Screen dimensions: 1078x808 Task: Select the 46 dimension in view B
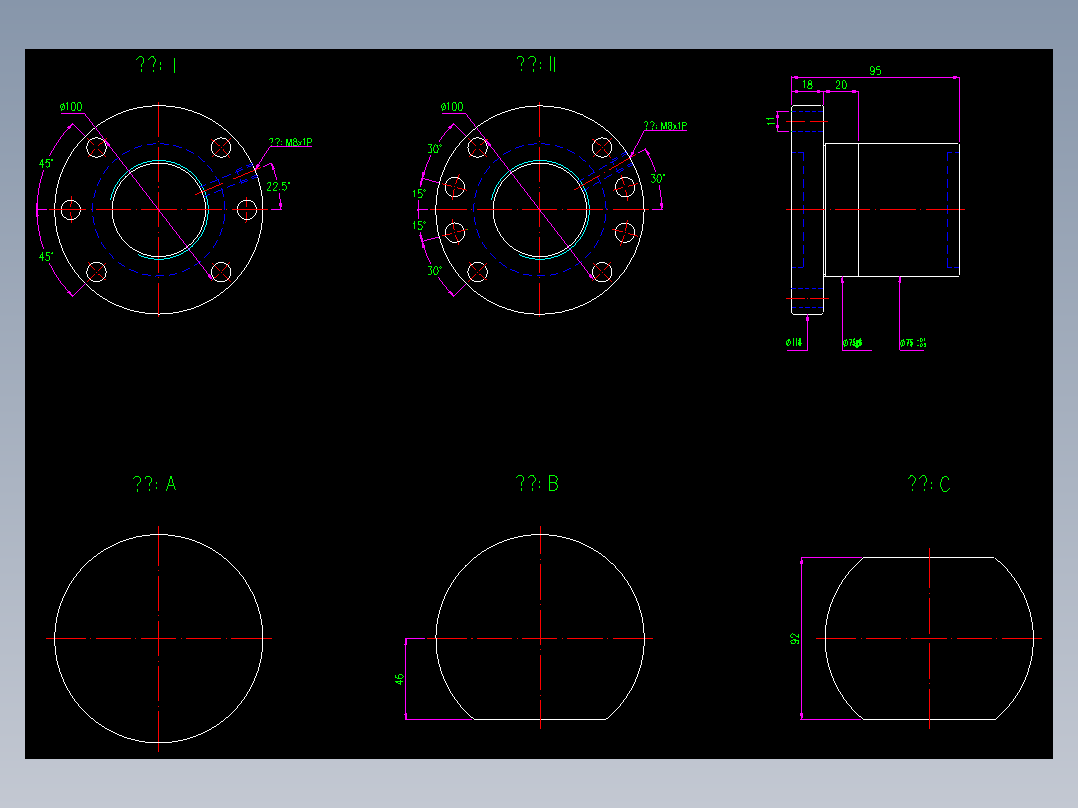pyautogui.click(x=399, y=679)
